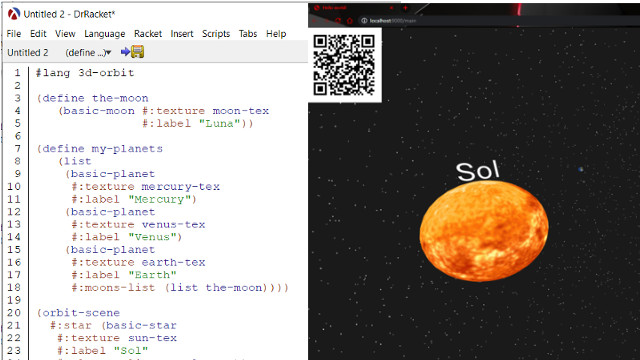Screen dimensions: 640x360
Task: Click the DrRacket logo in the title bar
Action: 13,14
